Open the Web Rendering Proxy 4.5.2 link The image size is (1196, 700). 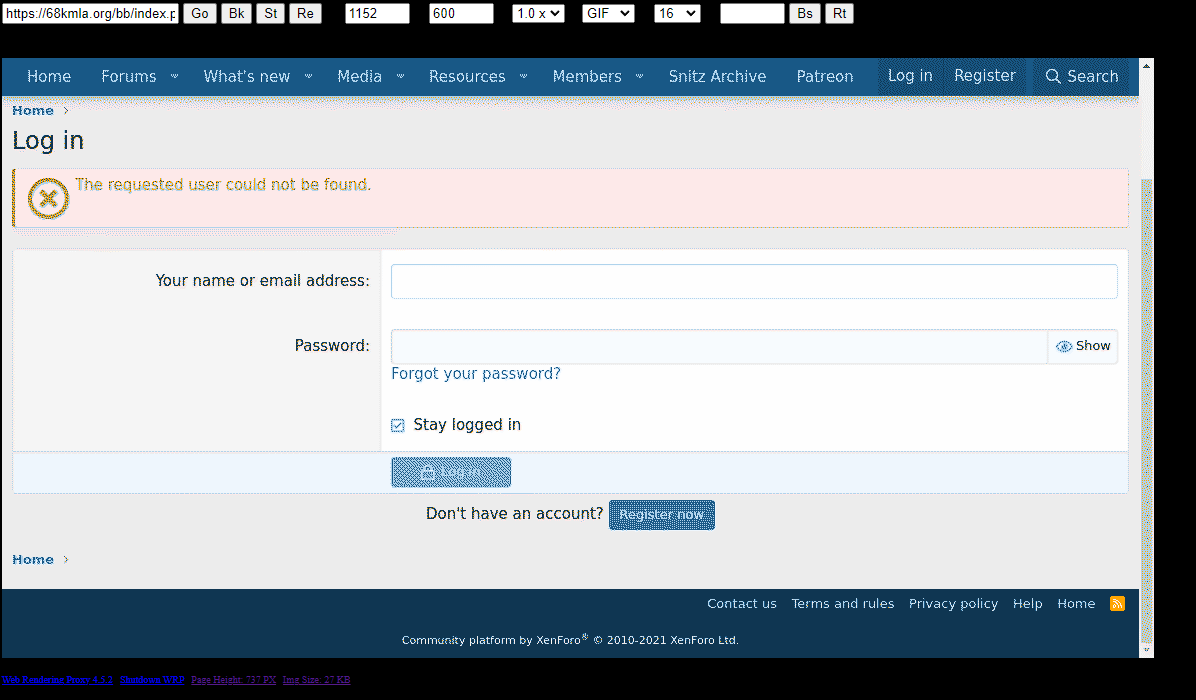click(x=57, y=679)
